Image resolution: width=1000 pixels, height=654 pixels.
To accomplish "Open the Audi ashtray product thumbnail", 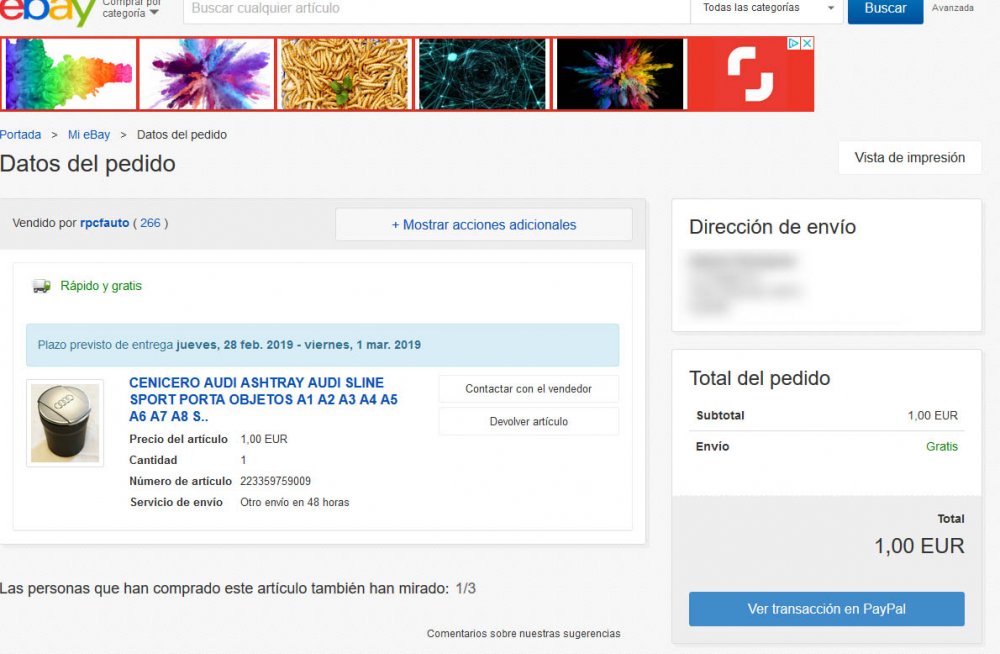I will [65, 423].
